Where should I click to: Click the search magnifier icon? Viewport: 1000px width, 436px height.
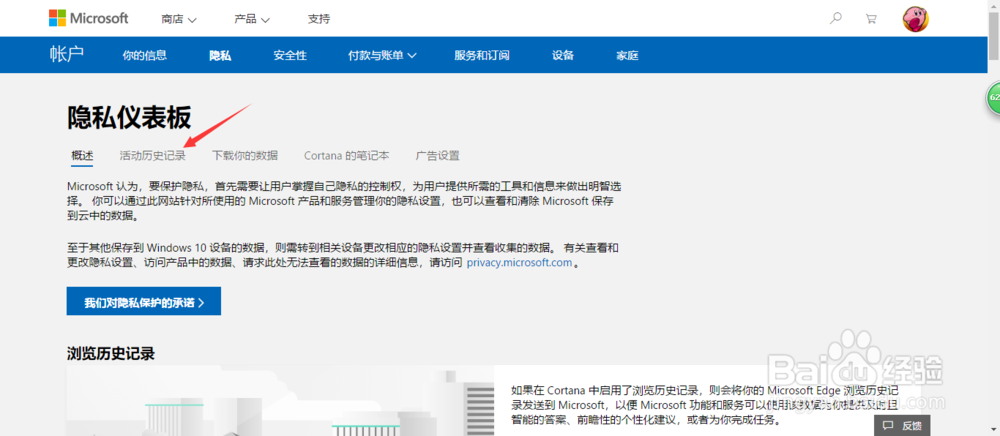[x=835, y=18]
